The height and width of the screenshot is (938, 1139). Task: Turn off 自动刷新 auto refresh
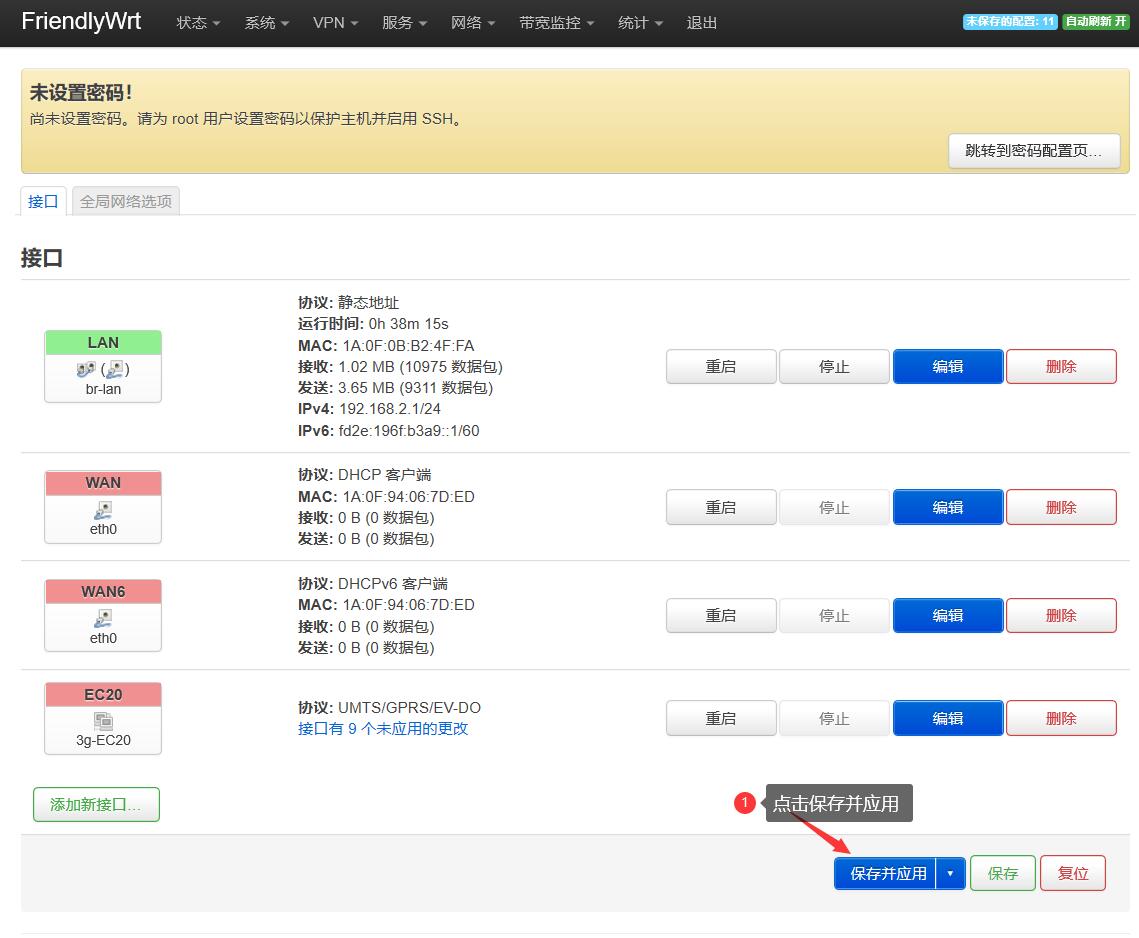[x=1096, y=20]
